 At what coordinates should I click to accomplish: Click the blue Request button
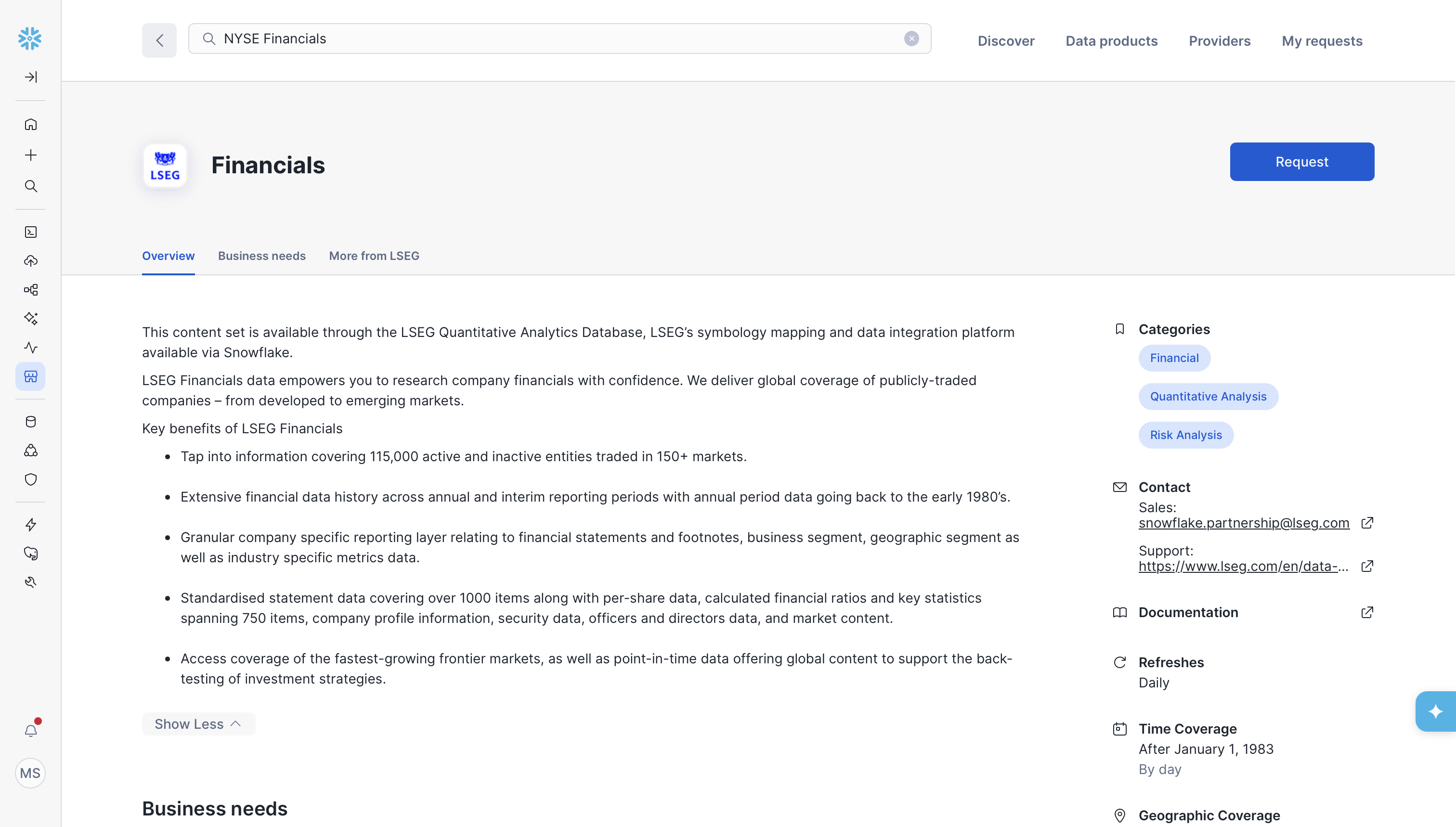[1301, 162]
